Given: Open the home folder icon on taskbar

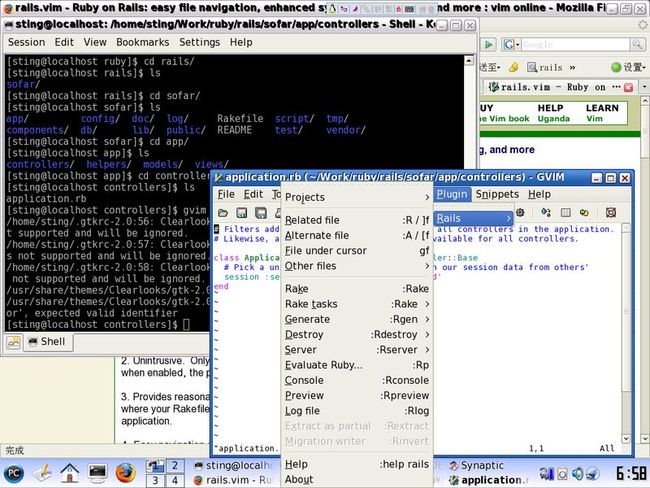Looking at the screenshot, I should (x=70, y=473).
